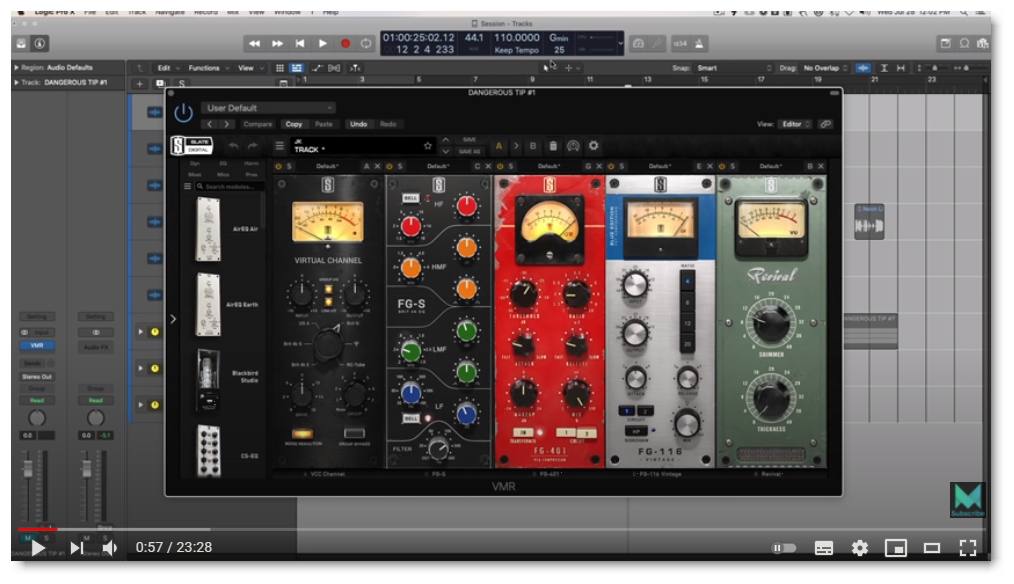Viewport: 1014px width, 584px height.
Task: Click the VMR trash delete icon
Action: pos(553,146)
